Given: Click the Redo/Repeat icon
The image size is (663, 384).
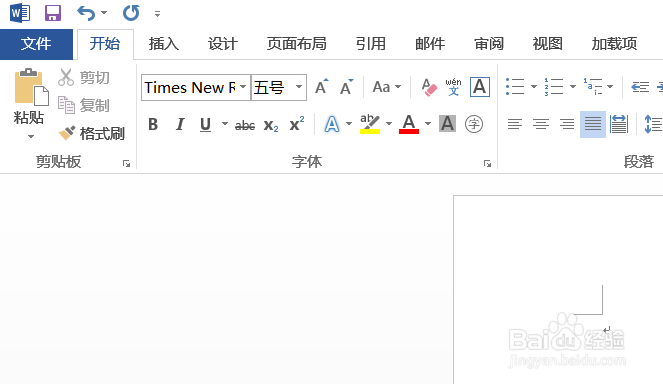Looking at the screenshot, I should 131,13.
